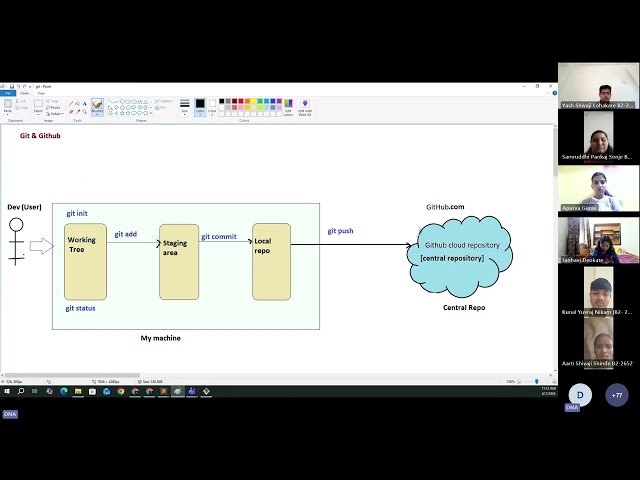Select the Fill with color bucket tool
The image size is (640, 480).
(78, 104)
